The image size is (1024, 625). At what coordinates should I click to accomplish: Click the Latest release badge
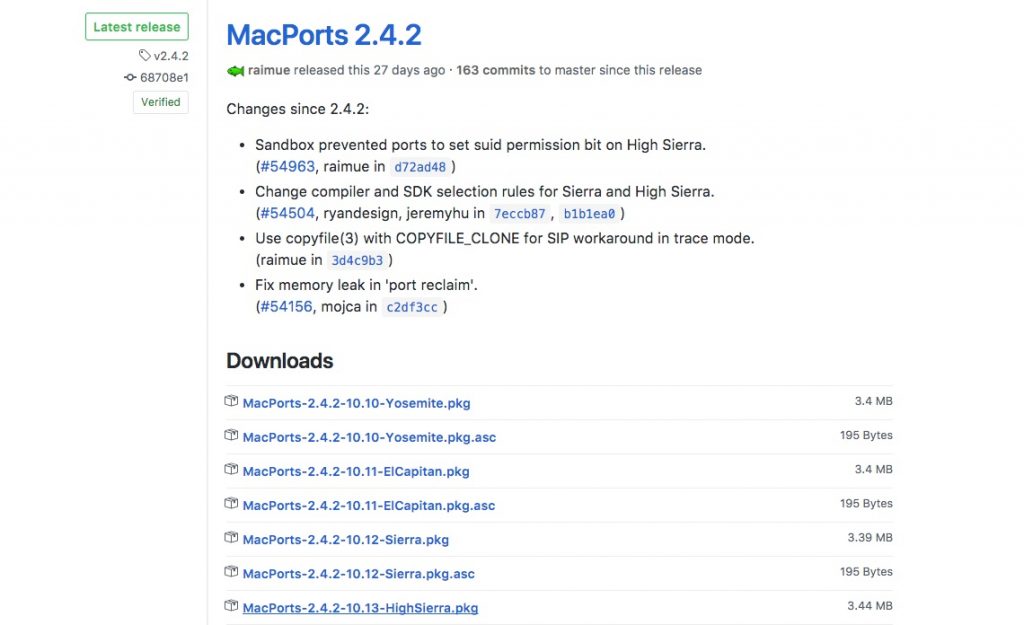tap(136, 27)
